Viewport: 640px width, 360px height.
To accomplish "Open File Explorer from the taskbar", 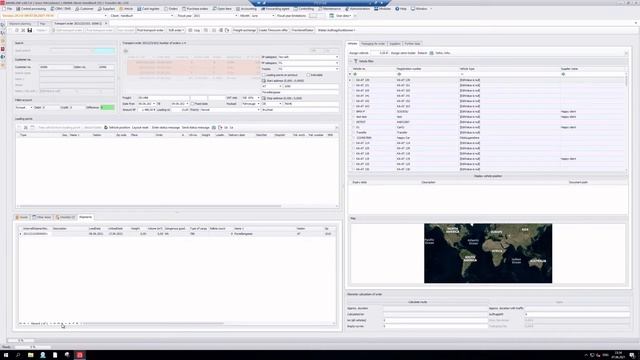I will (31, 355).
